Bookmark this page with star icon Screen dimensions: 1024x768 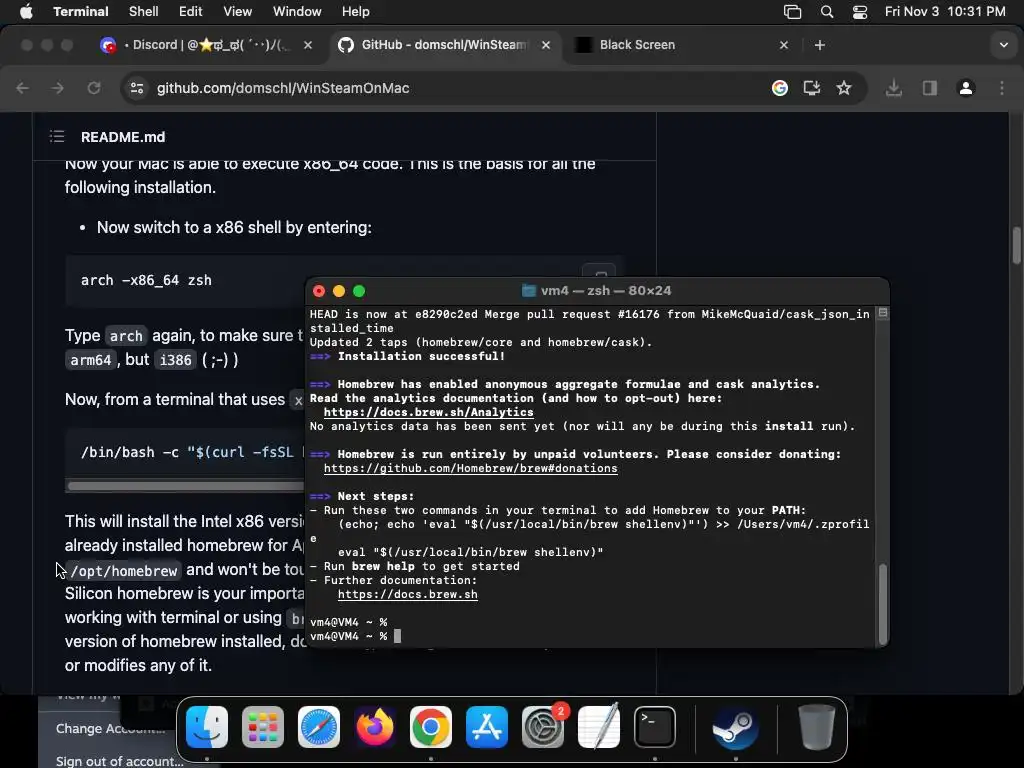(x=844, y=88)
